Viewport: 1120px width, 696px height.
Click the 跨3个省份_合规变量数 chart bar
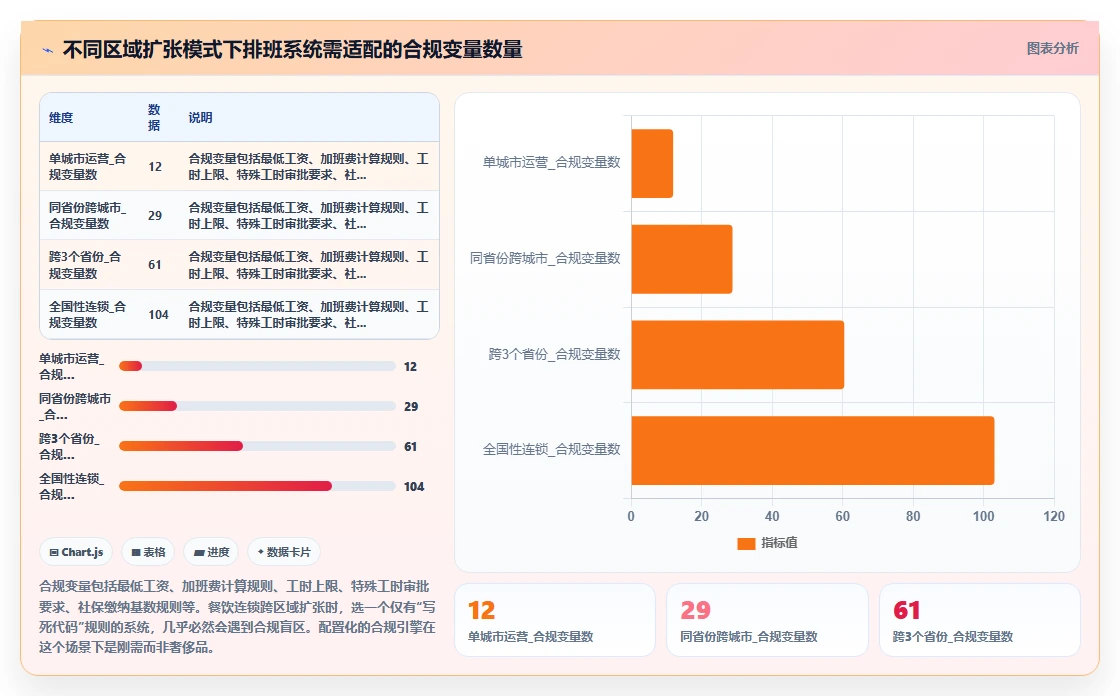pos(738,354)
